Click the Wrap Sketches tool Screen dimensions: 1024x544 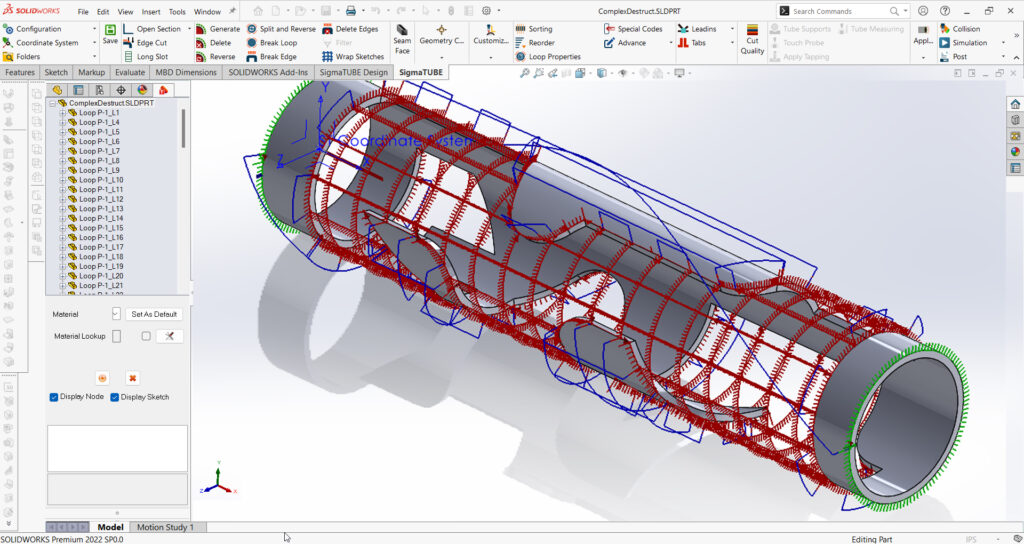(x=359, y=57)
